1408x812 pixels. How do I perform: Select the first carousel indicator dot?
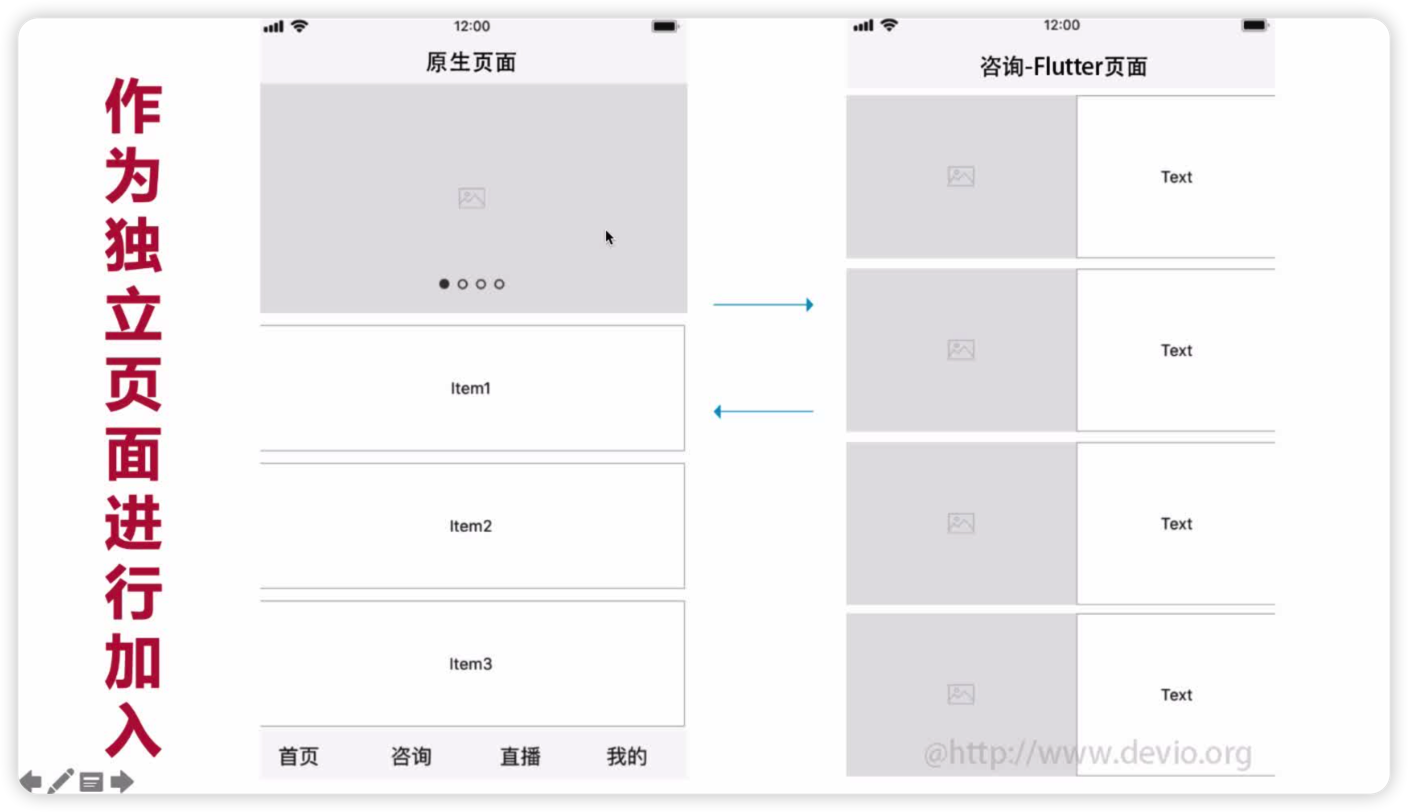[444, 284]
